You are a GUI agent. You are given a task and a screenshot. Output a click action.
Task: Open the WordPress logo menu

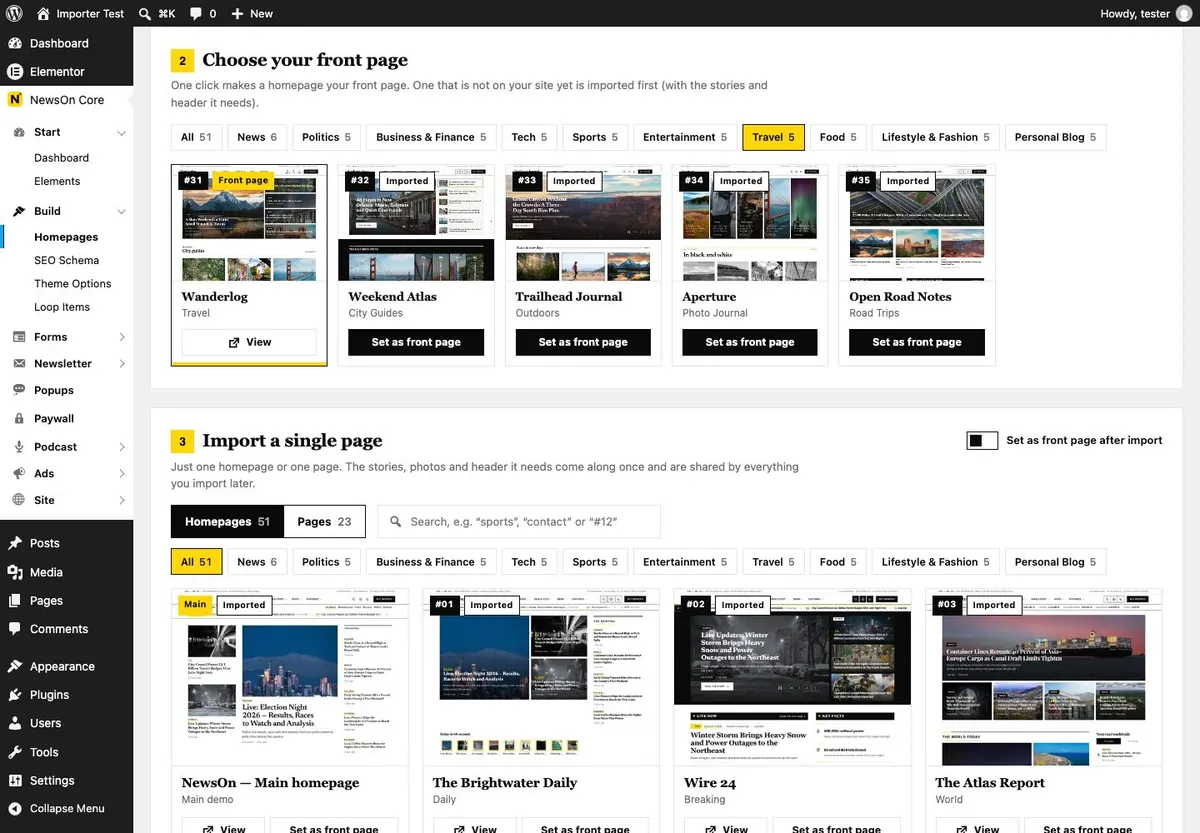click(14, 14)
